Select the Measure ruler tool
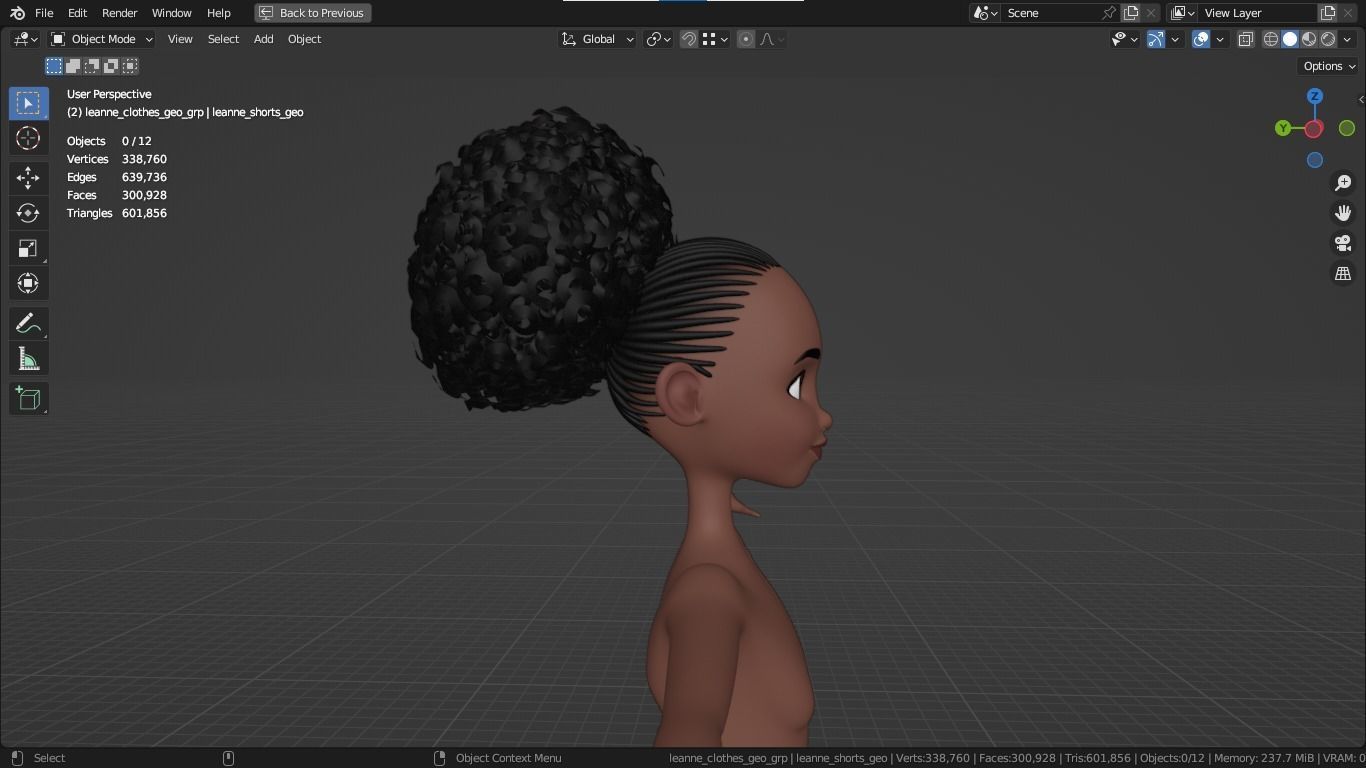Screen dimensions: 1366x768 click(28, 359)
